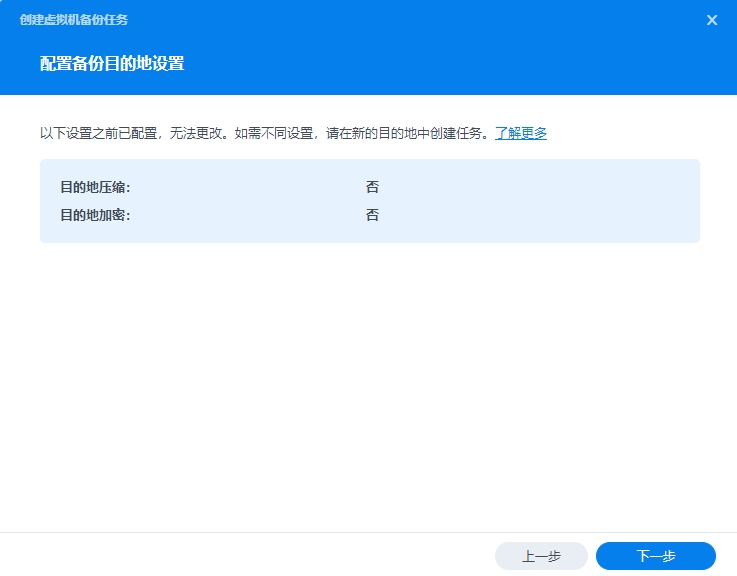Viewport: 737px width, 576px height.
Task: Select the 目的地压缩 label
Action: [95, 187]
